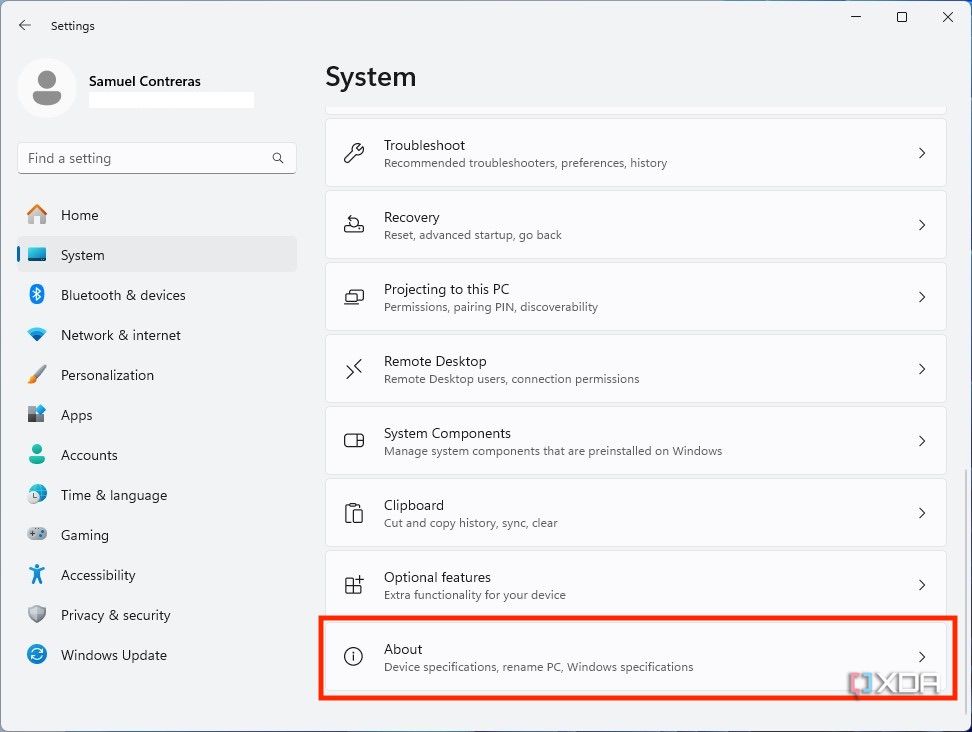
Task: Switch to Personalization settings
Action: (x=157, y=374)
